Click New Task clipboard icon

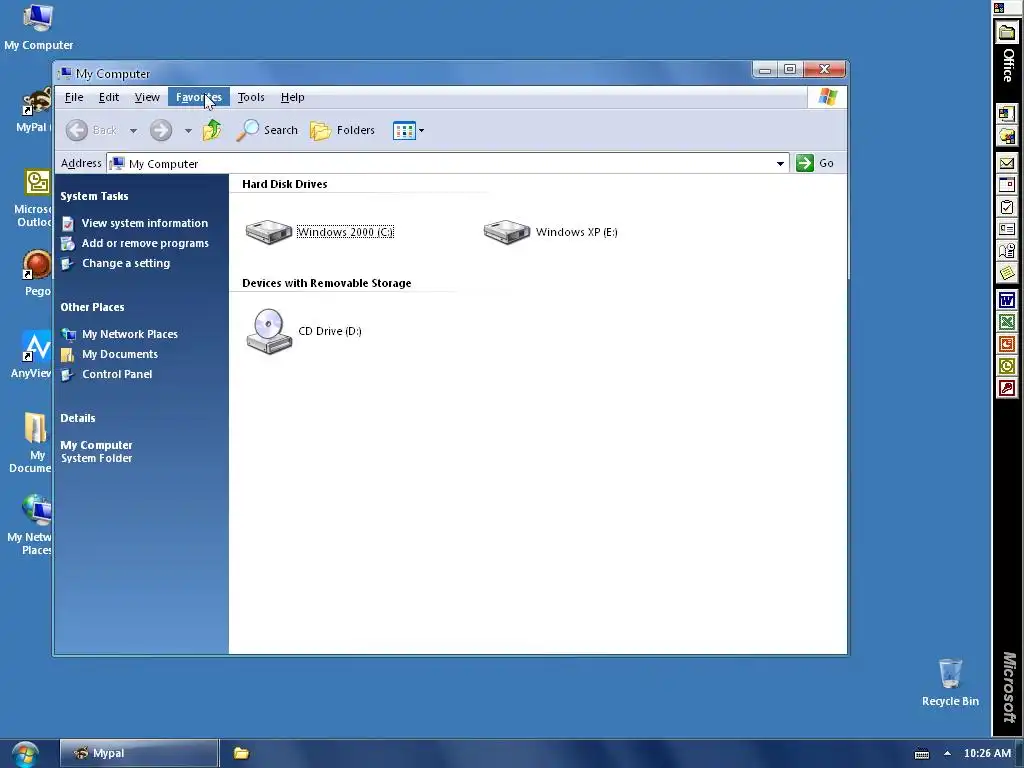click(1007, 207)
